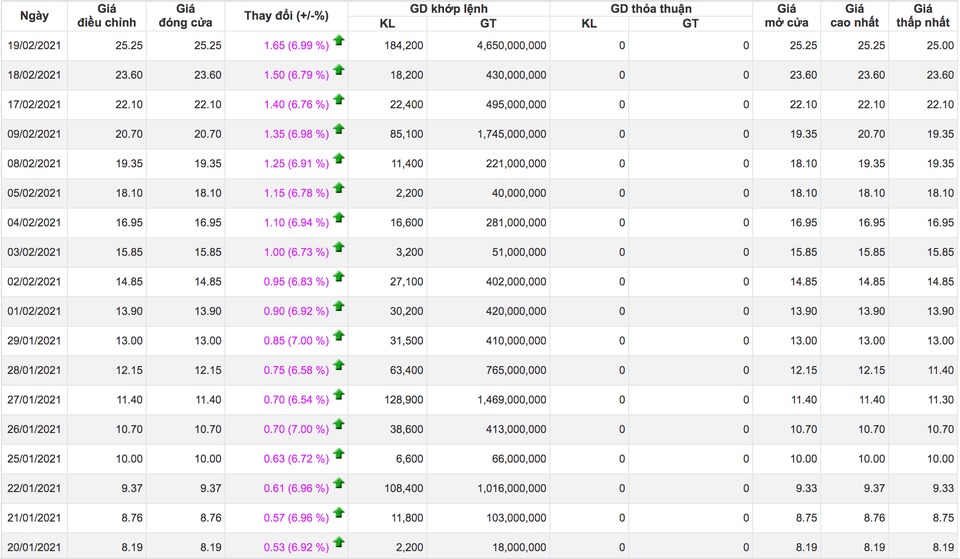Click opening price 8.75 in 21/01/2021 row
Screen dimensions: 960x559
[806, 518]
